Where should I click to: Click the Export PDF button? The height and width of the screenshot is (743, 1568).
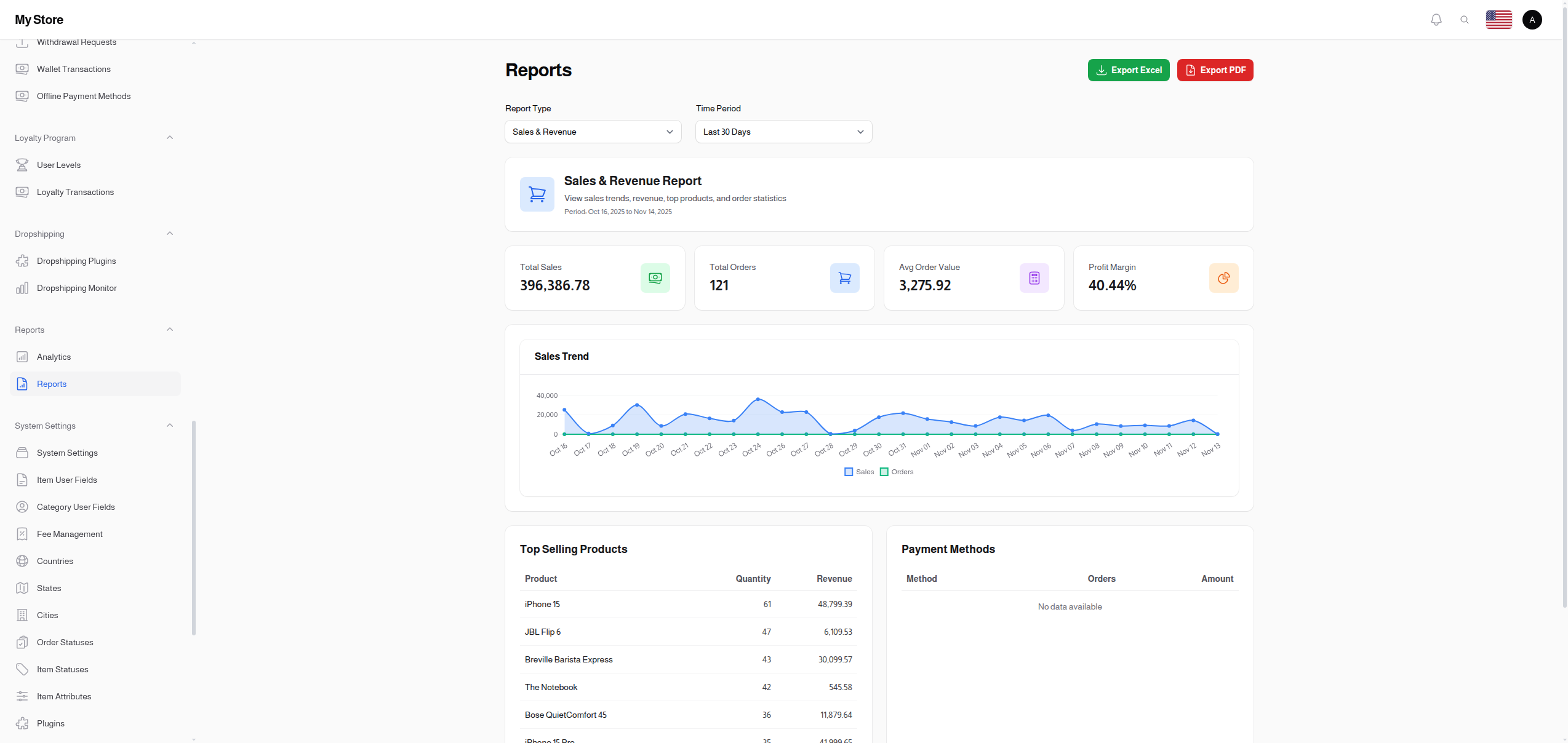point(1214,70)
